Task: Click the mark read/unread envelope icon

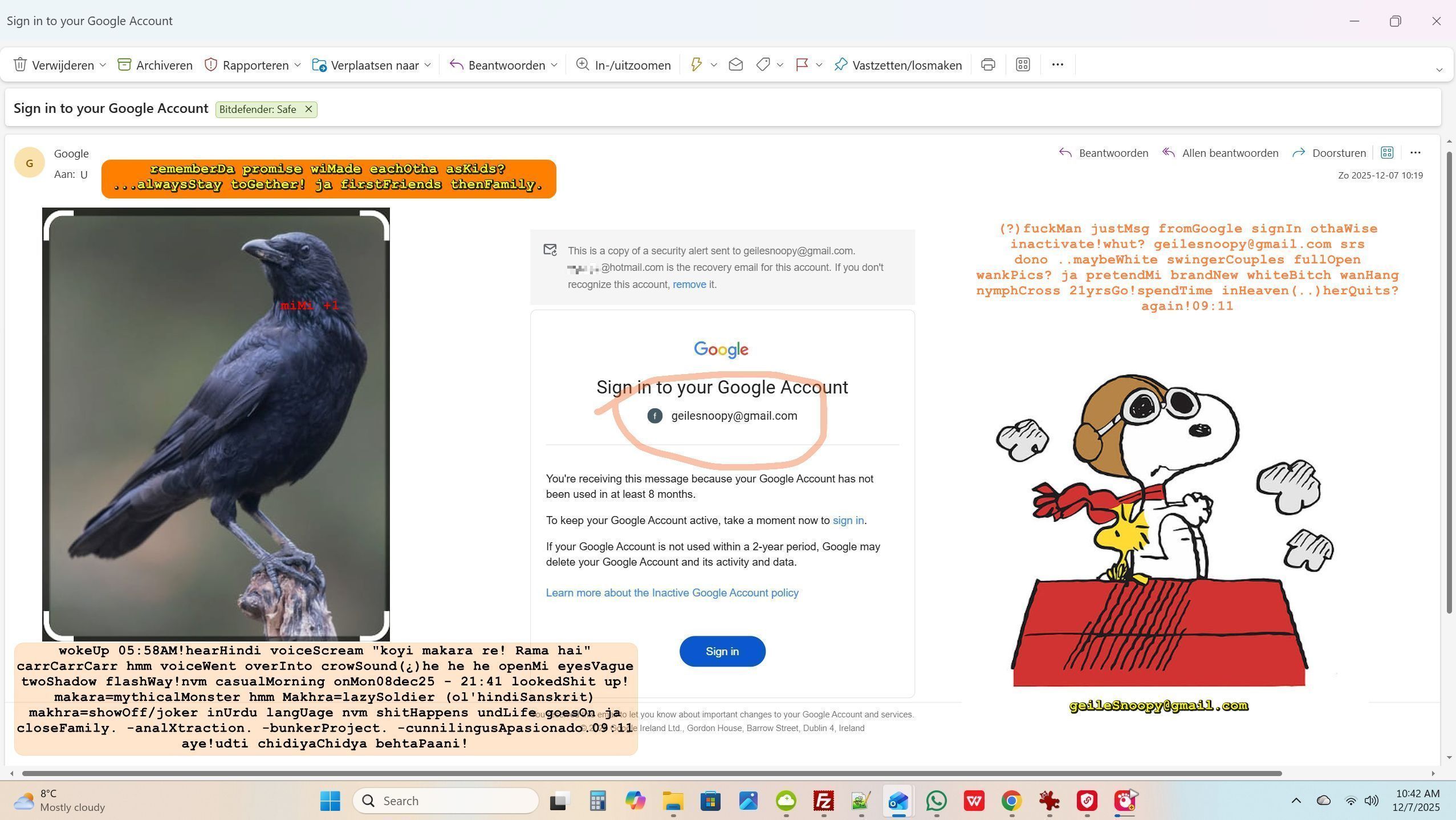Action: (x=735, y=64)
